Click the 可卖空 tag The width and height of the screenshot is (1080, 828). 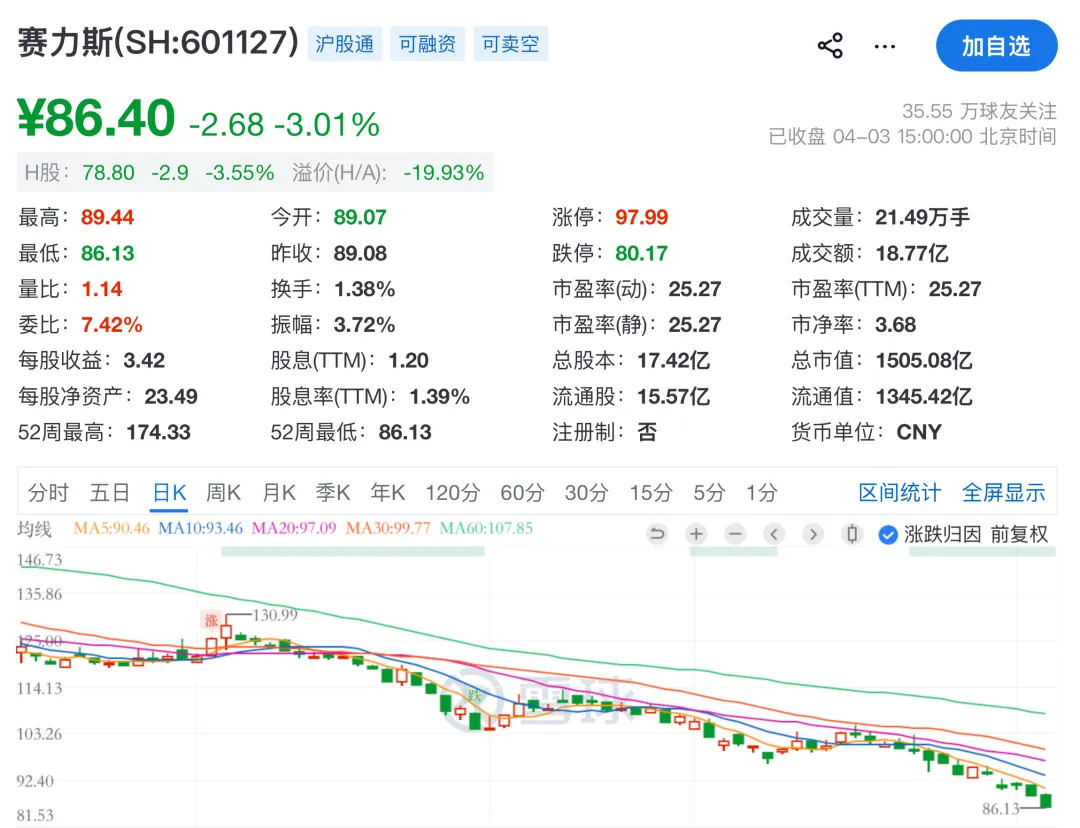click(510, 44)
